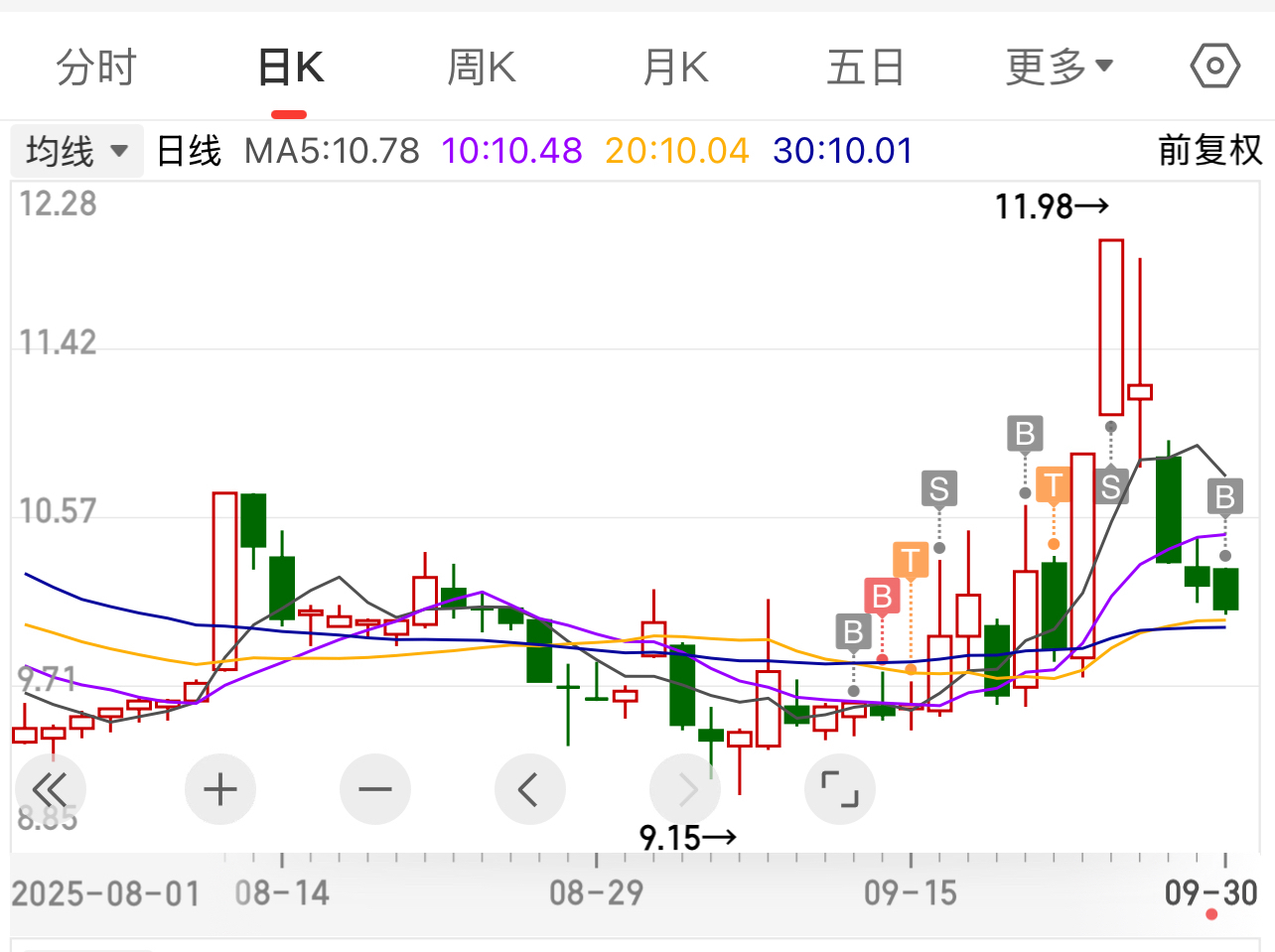Select the 日K daily candlestick tab
This screenshot has width=1275, height=952.
(290, 68)
